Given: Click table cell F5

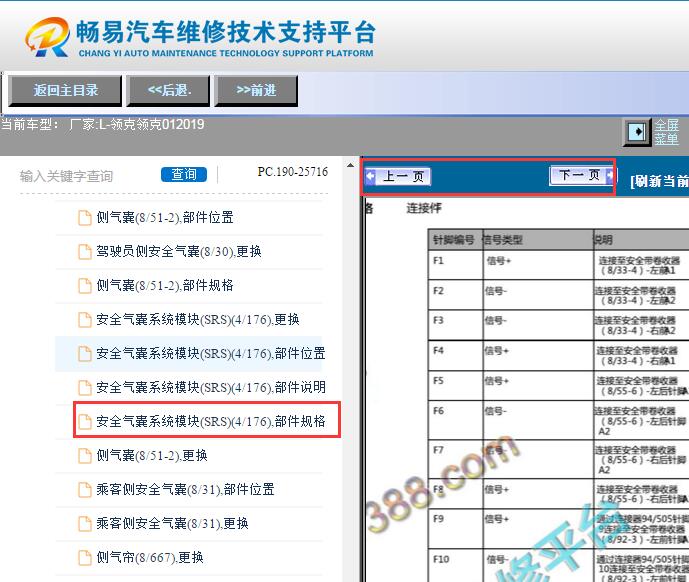Looking at the screenshot, I should pyautogui.click(x=456, y=386).
